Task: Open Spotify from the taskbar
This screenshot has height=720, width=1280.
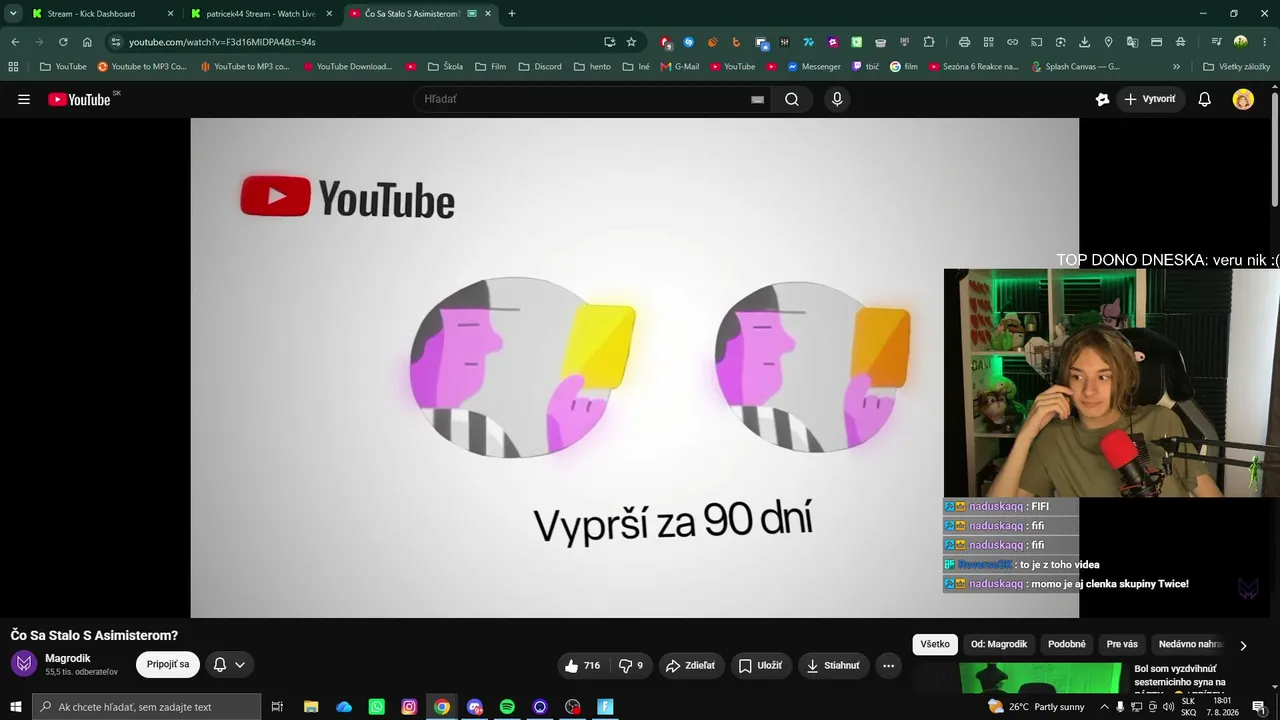Action: click(507, 707)
